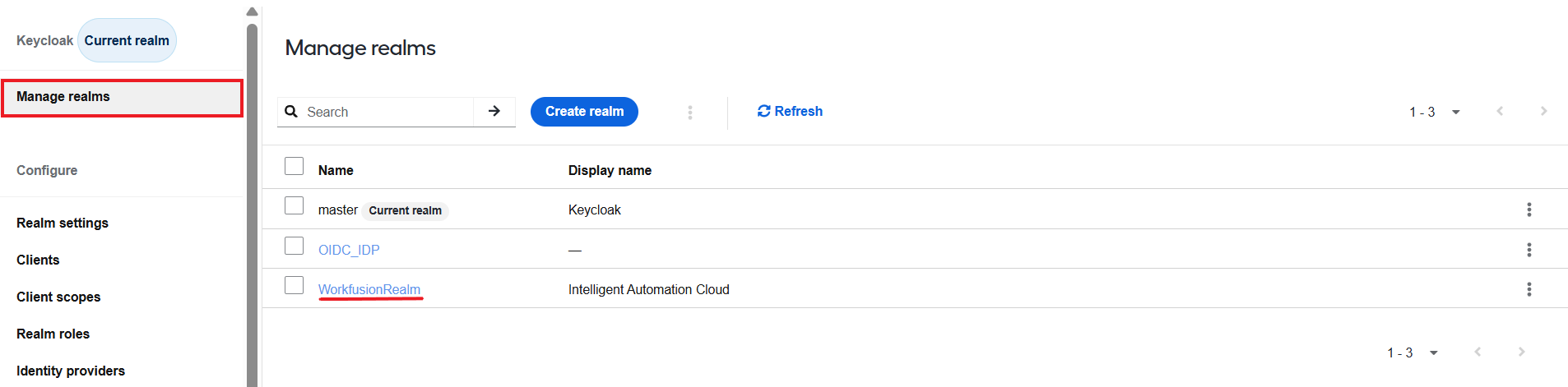This screenshot has height=387, width=1568.
Task: Click the Create realm button
Action: click(x=584, y=112)
